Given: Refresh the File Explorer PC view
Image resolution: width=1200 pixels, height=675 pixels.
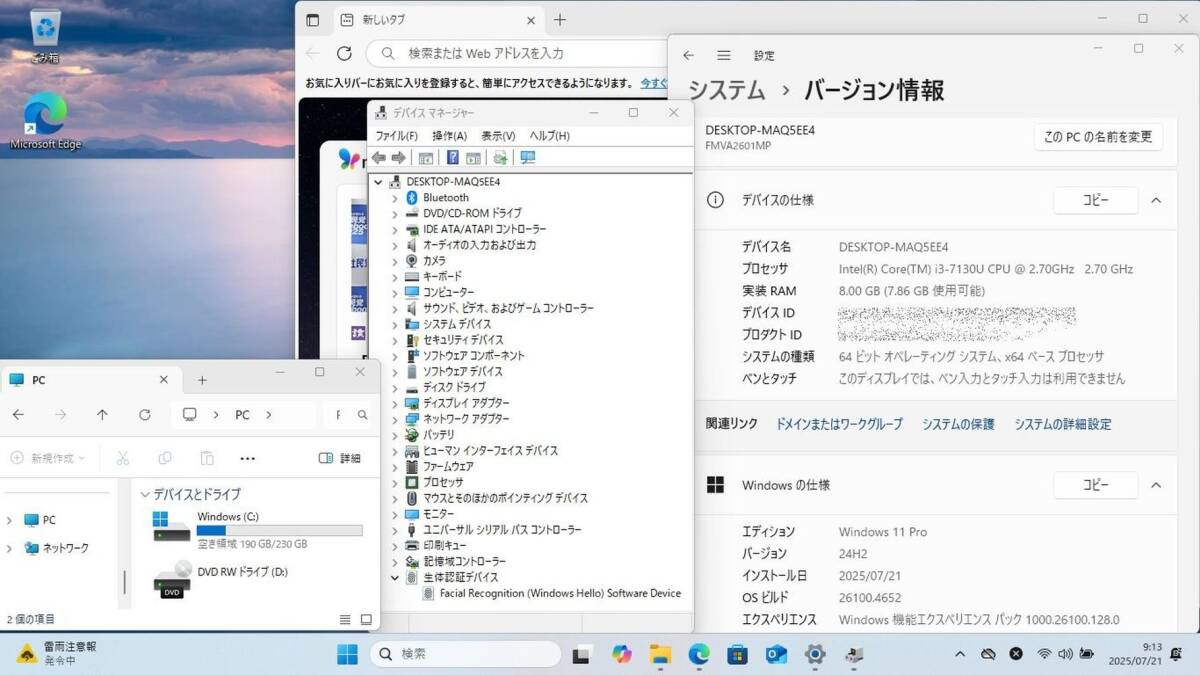Looking at the screenshot, I should click(145, 414).
